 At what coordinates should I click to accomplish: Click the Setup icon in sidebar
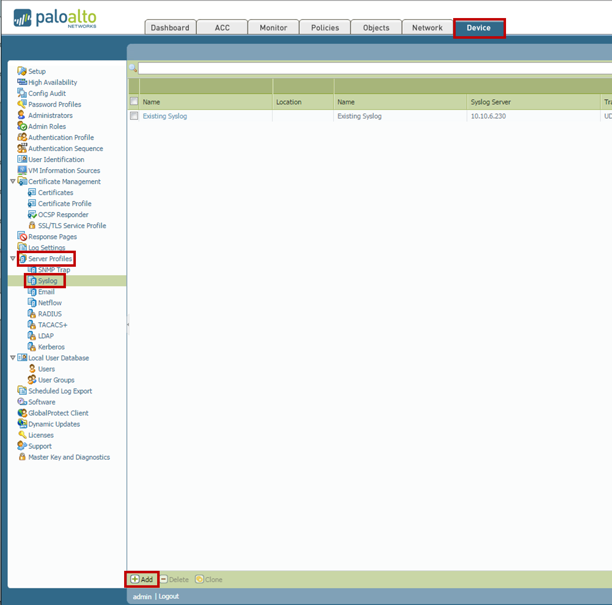[22, 71]
